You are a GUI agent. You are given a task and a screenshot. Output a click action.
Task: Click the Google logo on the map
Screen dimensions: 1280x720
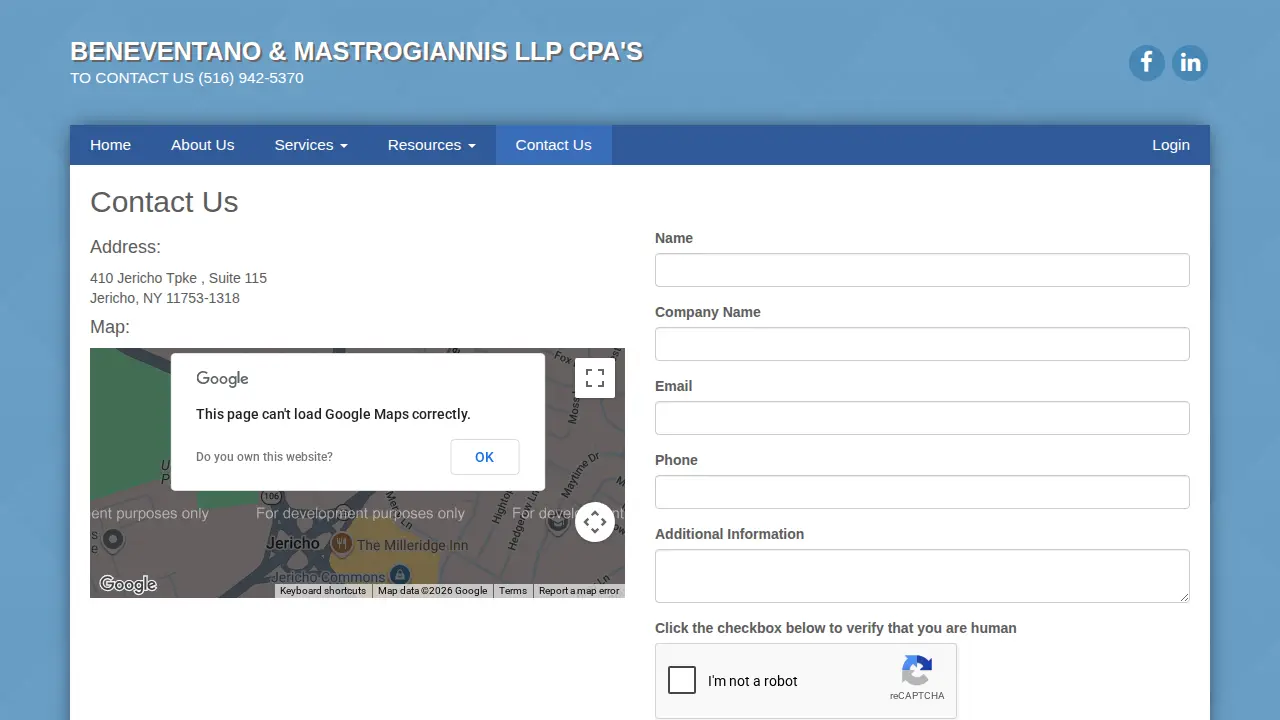128,584
